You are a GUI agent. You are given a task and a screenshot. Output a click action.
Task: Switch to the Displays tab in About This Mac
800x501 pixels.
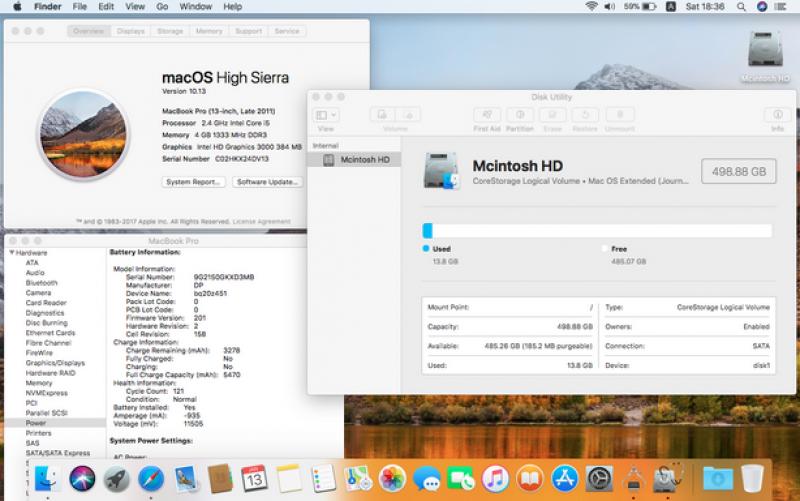pyautogui.click(x=131, y=31)
